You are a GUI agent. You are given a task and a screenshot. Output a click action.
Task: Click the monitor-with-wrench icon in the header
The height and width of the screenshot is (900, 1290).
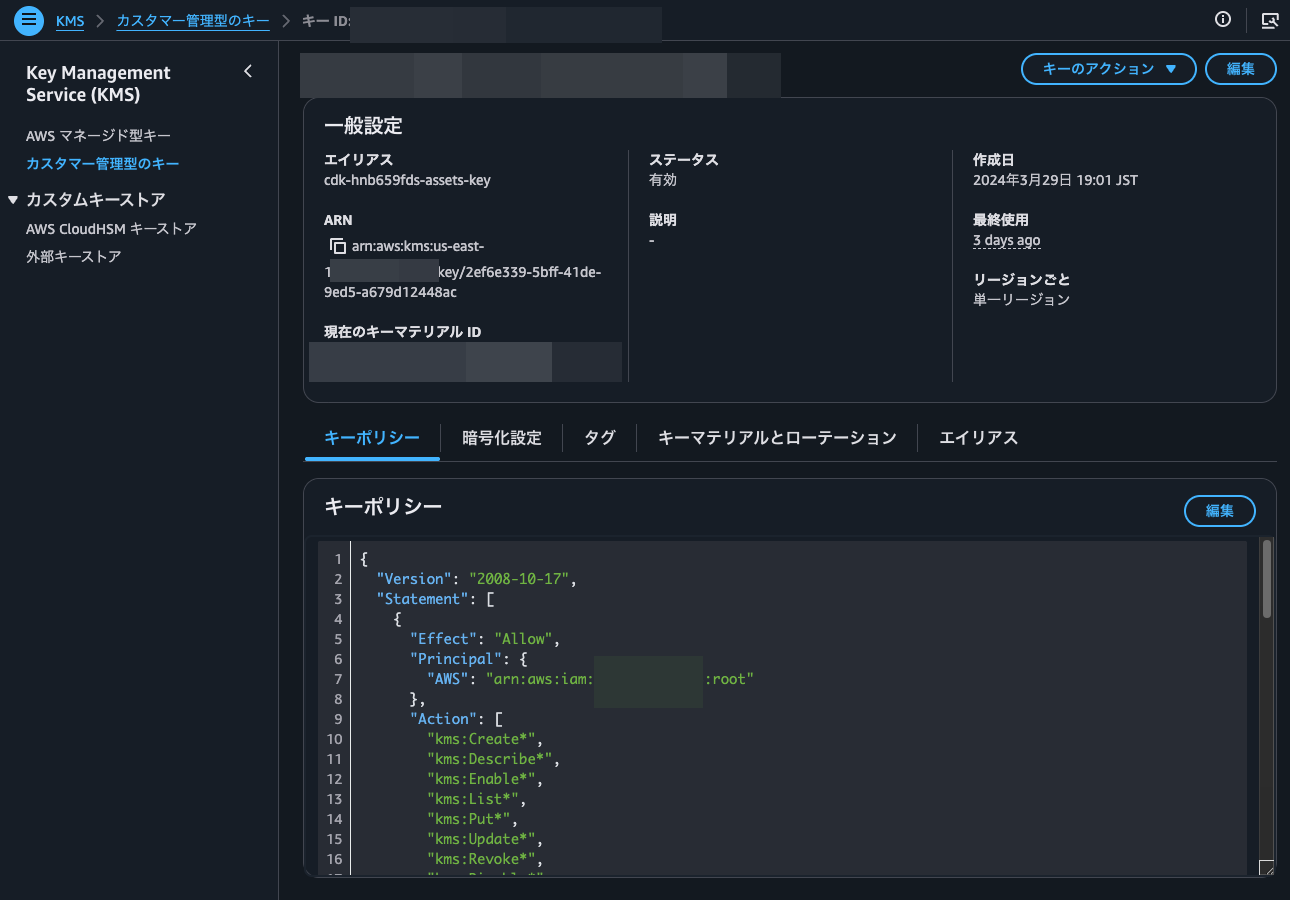1268,20
